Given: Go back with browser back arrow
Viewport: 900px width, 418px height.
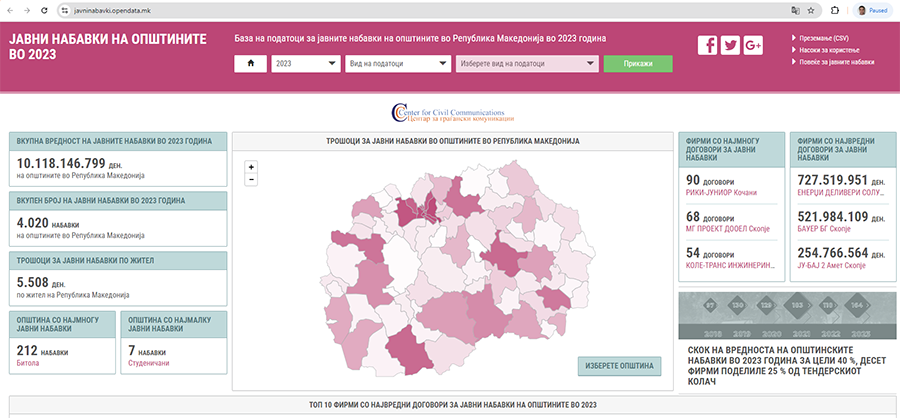Looking at the screenshot, I should tap(11, 9).
